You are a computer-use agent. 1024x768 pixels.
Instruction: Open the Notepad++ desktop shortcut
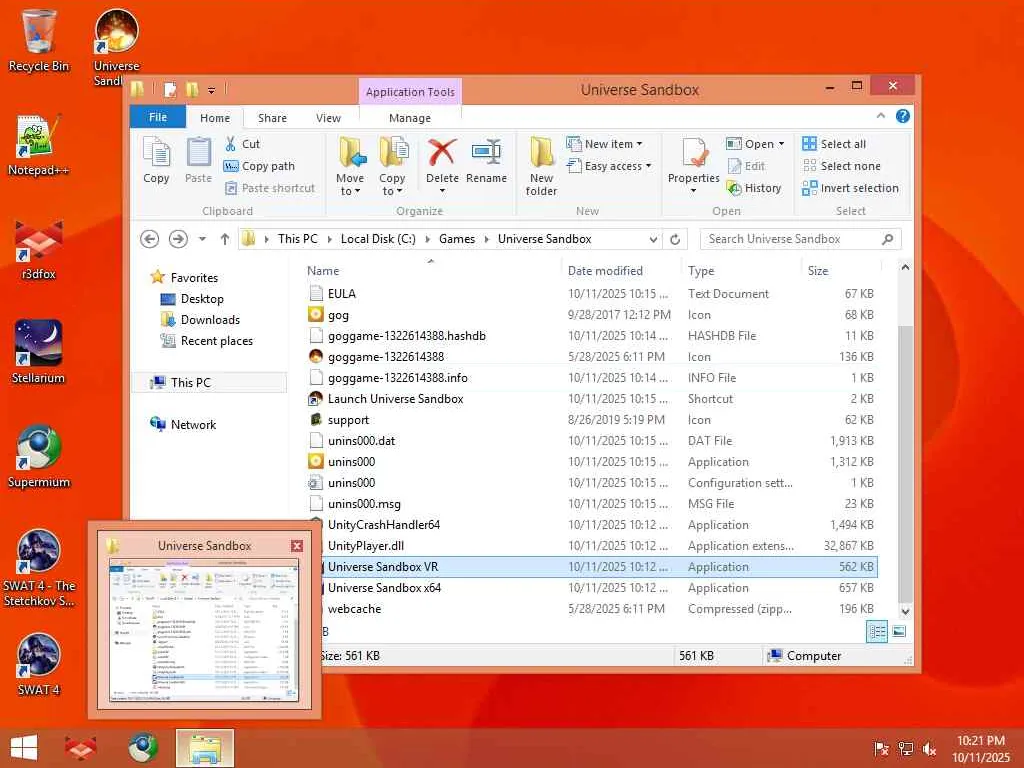[38, 146]
